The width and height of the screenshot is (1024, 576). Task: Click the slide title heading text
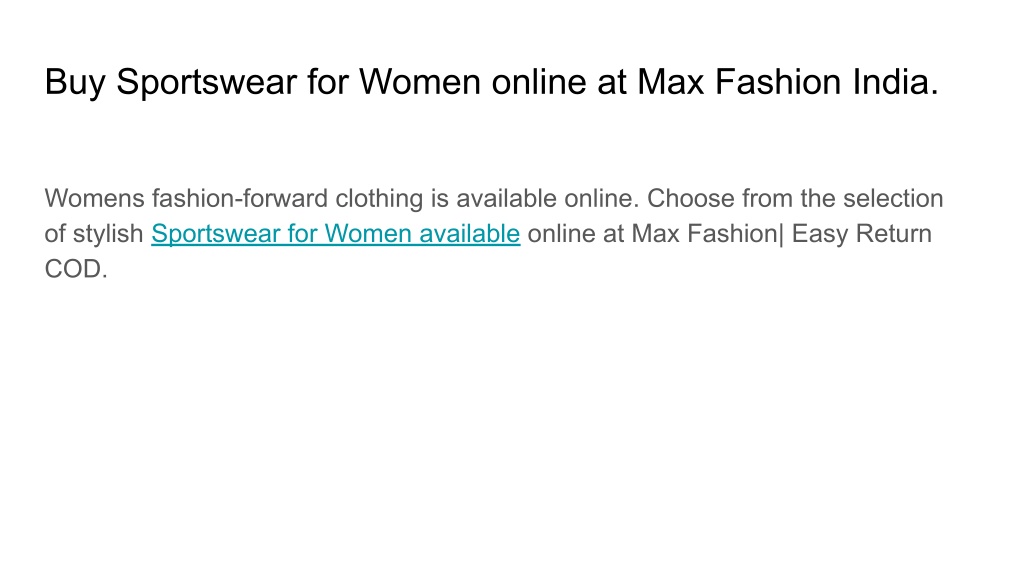click(492, 82)
